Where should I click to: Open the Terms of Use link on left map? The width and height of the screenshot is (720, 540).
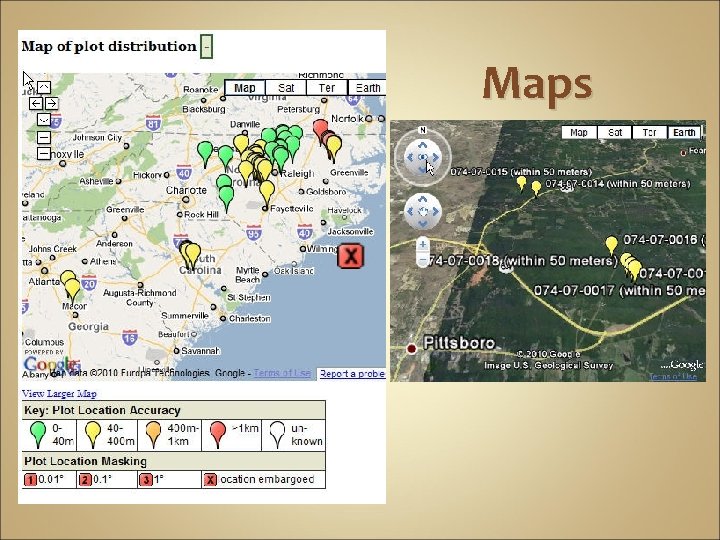pyautogui.click(x=282, y=373)
